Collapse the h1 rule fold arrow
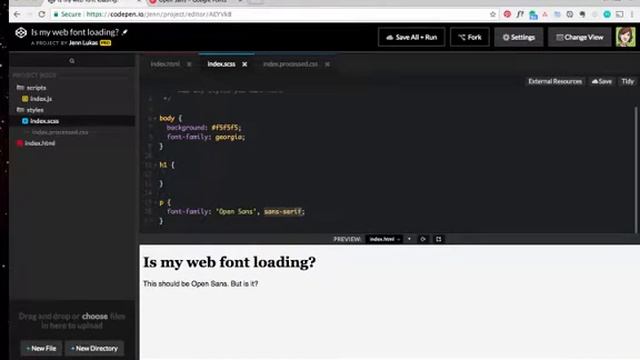640x360 pixels. 155,165
